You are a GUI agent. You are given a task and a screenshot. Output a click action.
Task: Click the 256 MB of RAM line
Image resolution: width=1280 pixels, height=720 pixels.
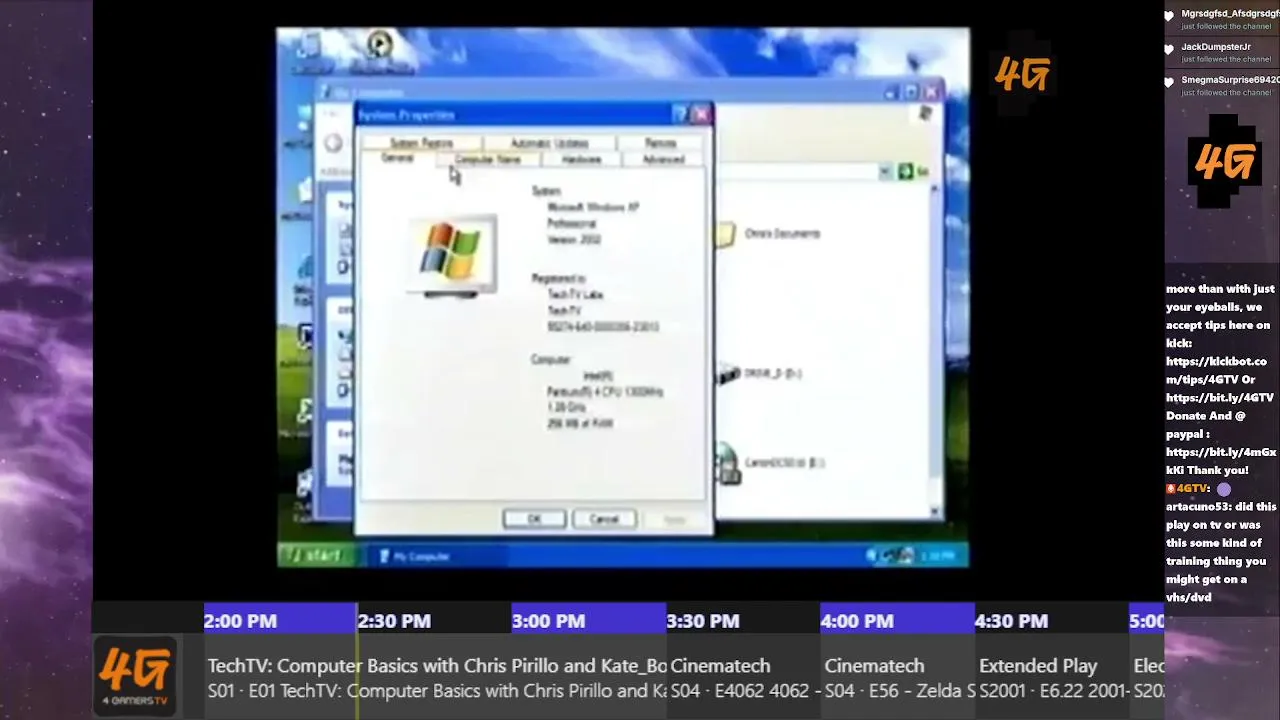[580, 424]
